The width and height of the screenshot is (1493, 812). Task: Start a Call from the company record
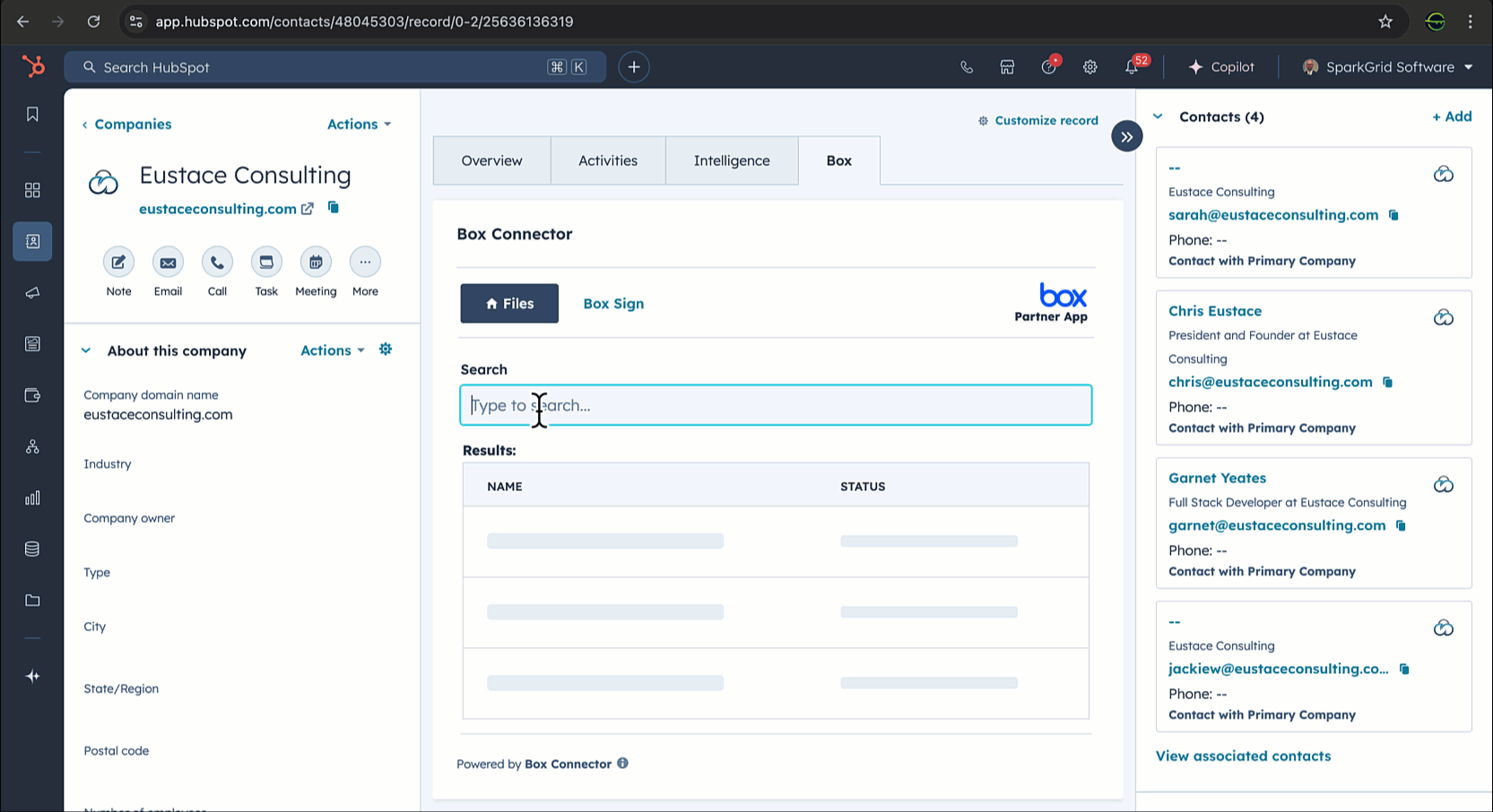tap(217, 262)
